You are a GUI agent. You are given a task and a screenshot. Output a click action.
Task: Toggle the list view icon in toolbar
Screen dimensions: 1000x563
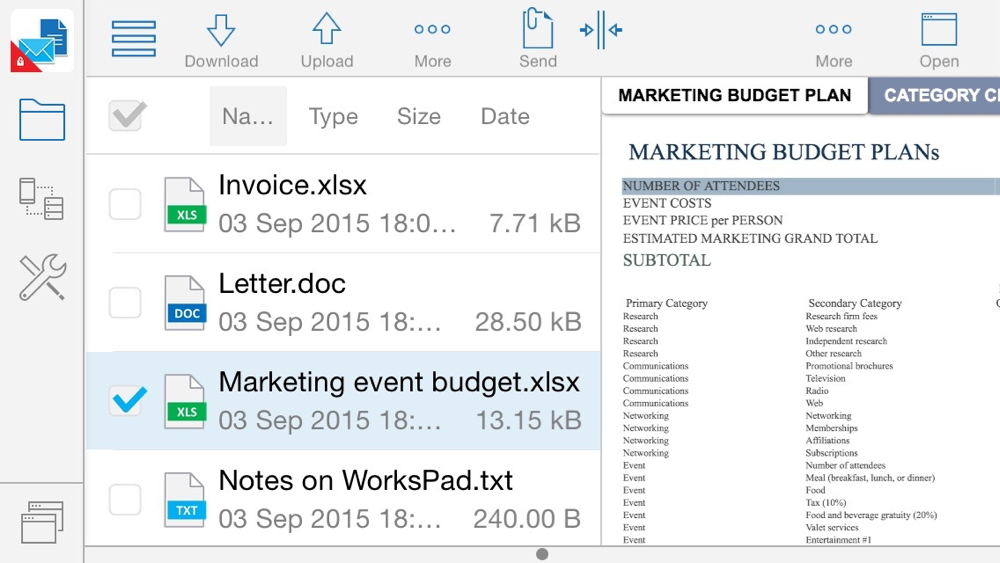(x=133, y=38)
